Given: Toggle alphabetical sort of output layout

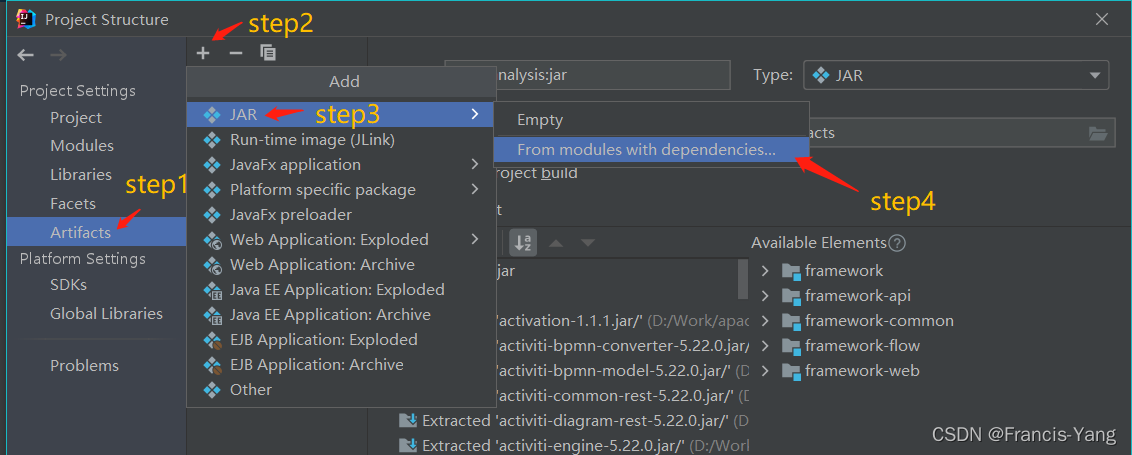Looking at the screenshot, I should pos(523,243).
